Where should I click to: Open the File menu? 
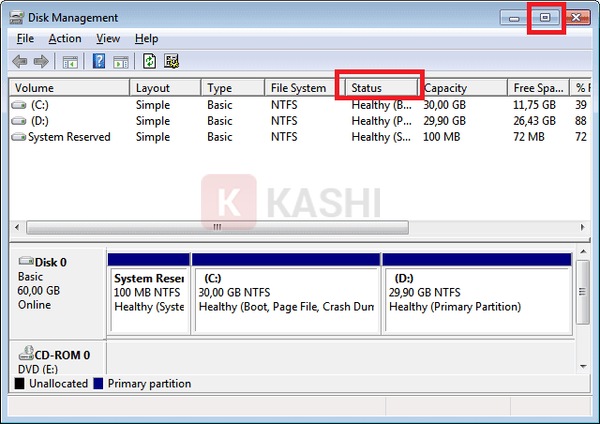[x=25, y=38]
